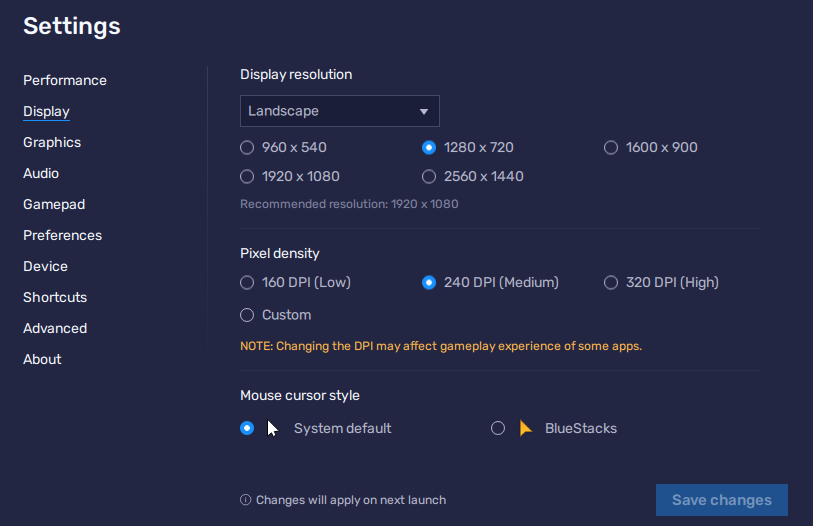Open the About section
Viewport: 813px width, 526px height.
click(x=42, y=359)
